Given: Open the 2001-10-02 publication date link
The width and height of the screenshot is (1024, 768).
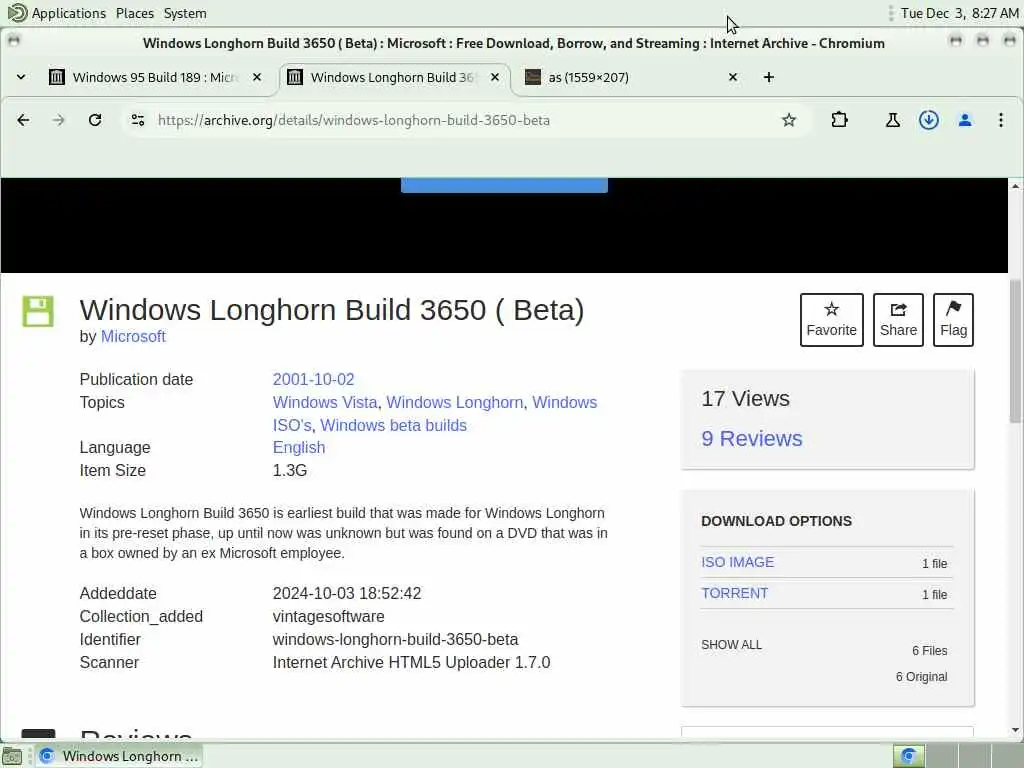Looking at the screenshot, I should [x=313, y=379].
